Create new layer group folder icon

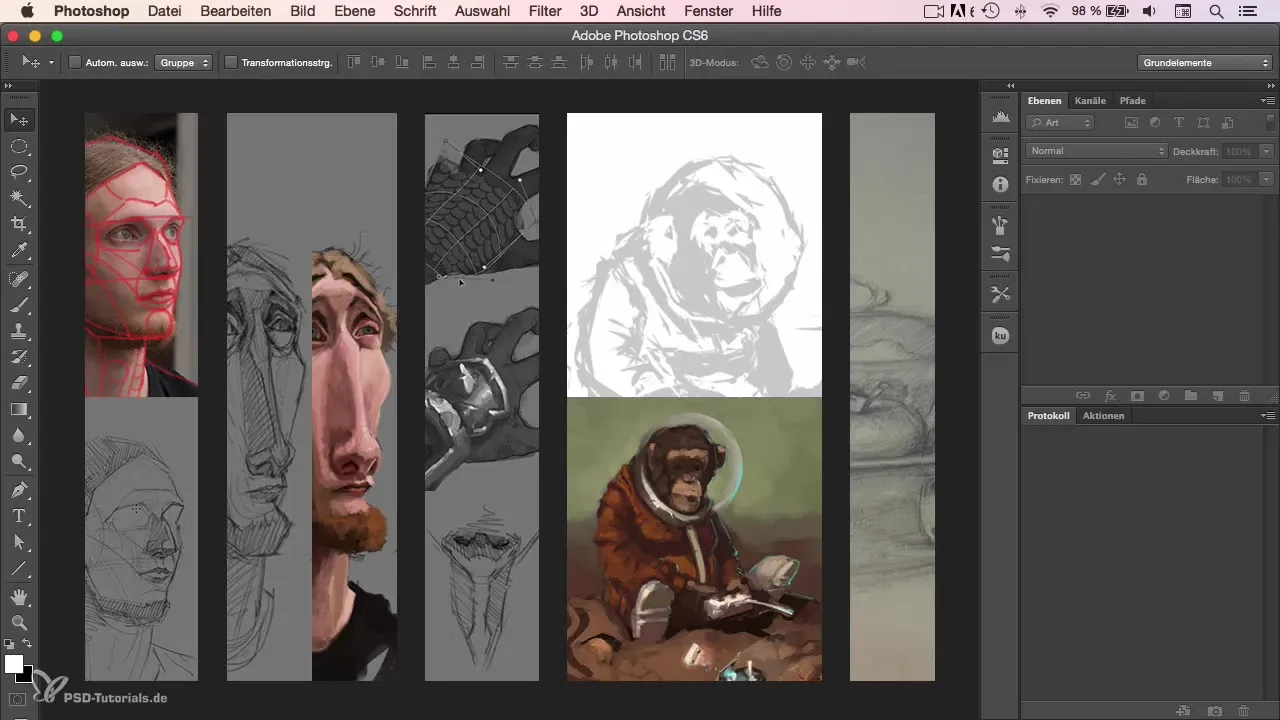click(1191, 396)
